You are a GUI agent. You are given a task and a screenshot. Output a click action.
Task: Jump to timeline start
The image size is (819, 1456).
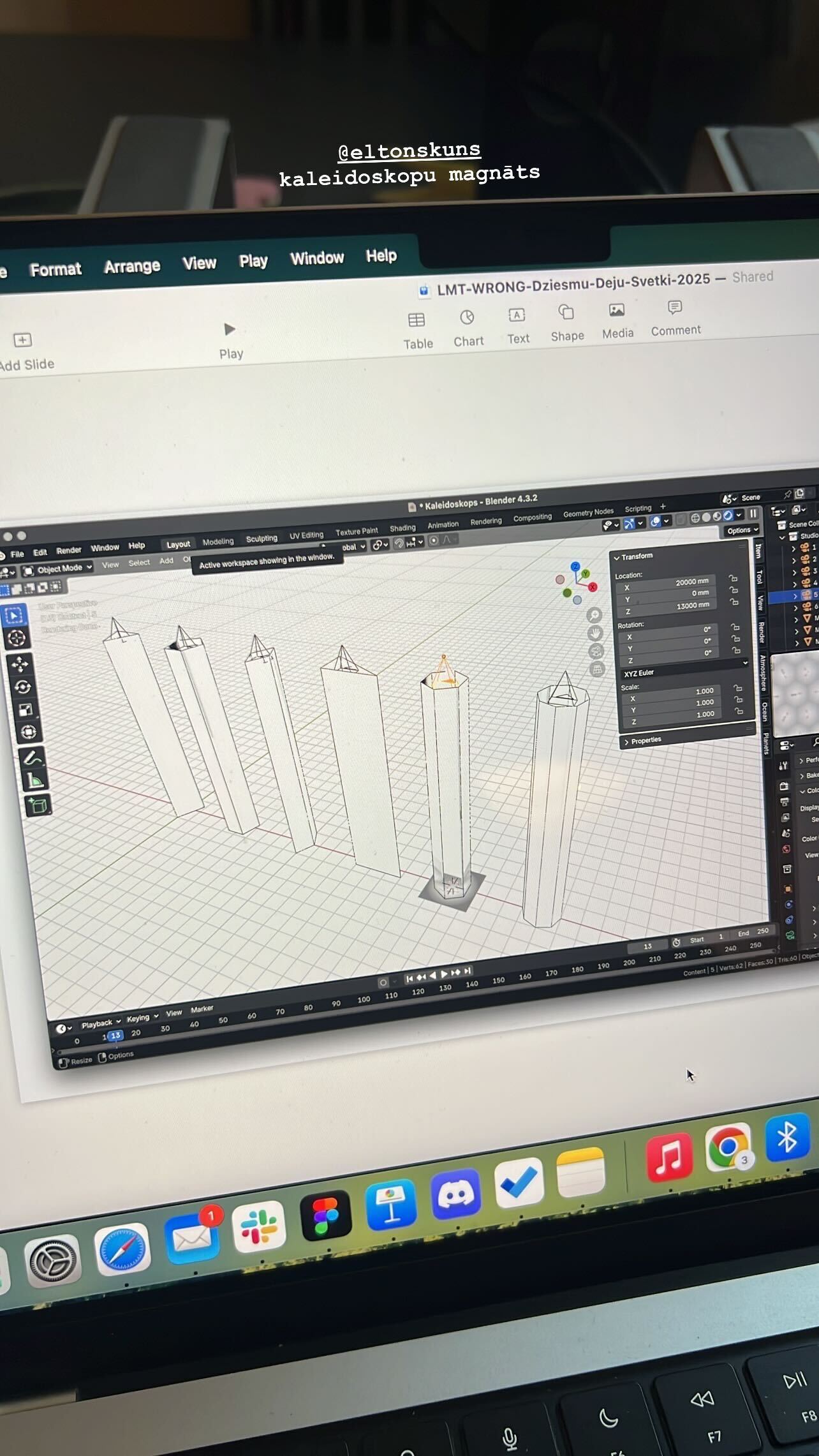[x=409, y=979]
